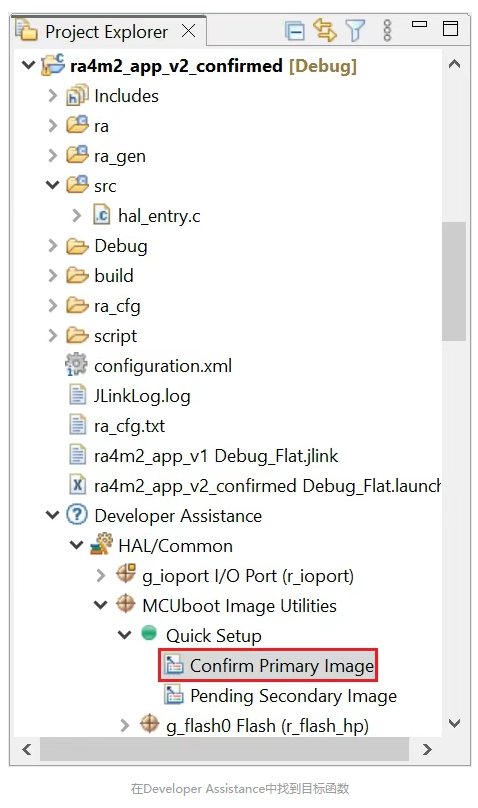This screenshot has width=478, height=808.
Task: Select Pending Secondary Image item
Action: tap(280, 696)
